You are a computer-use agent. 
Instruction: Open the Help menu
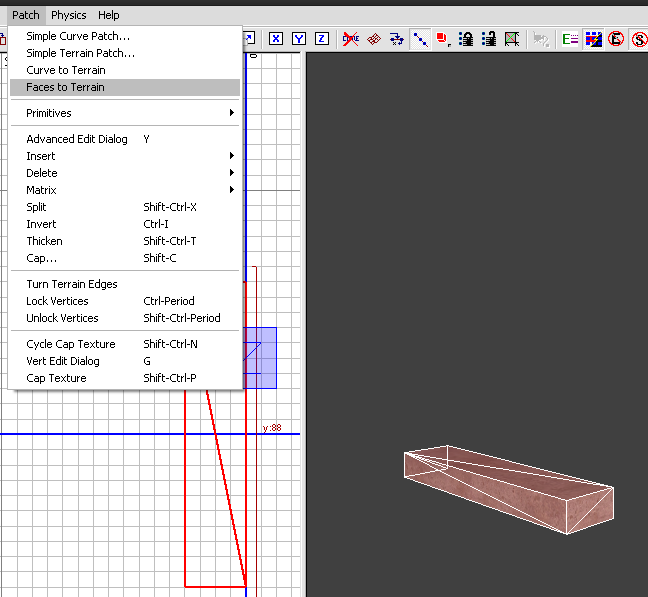[x=109, y=15]
